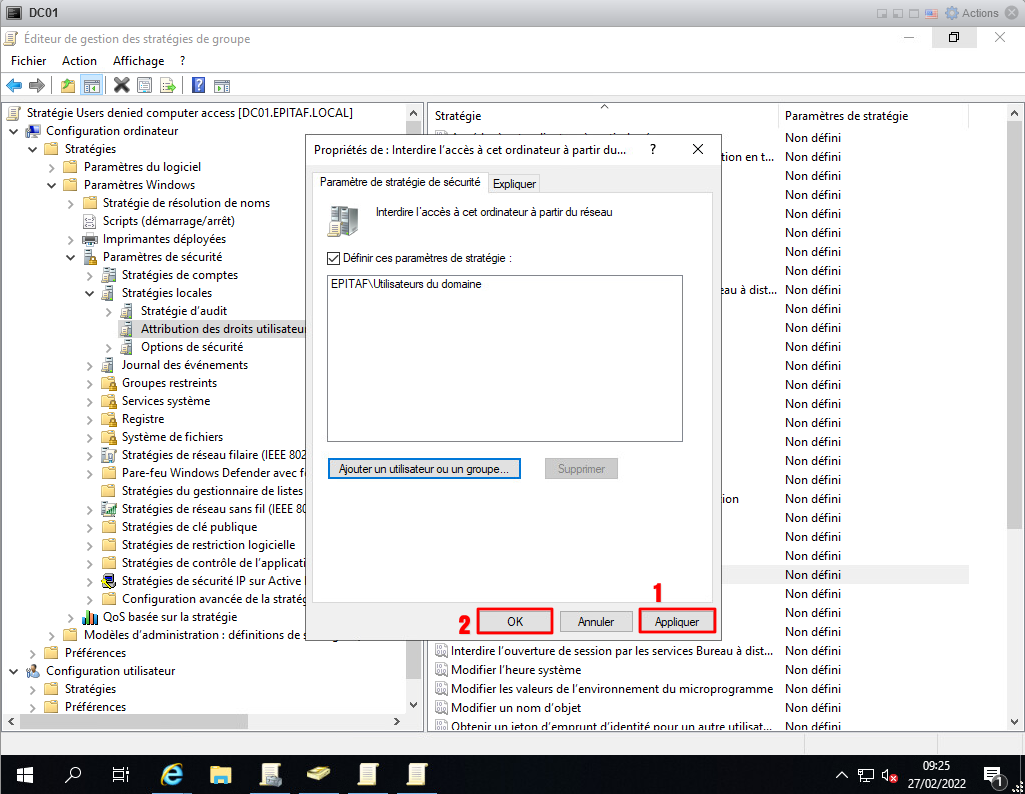
Task: Click the Export list toolbar icon
Action: [x=168, y=85]
